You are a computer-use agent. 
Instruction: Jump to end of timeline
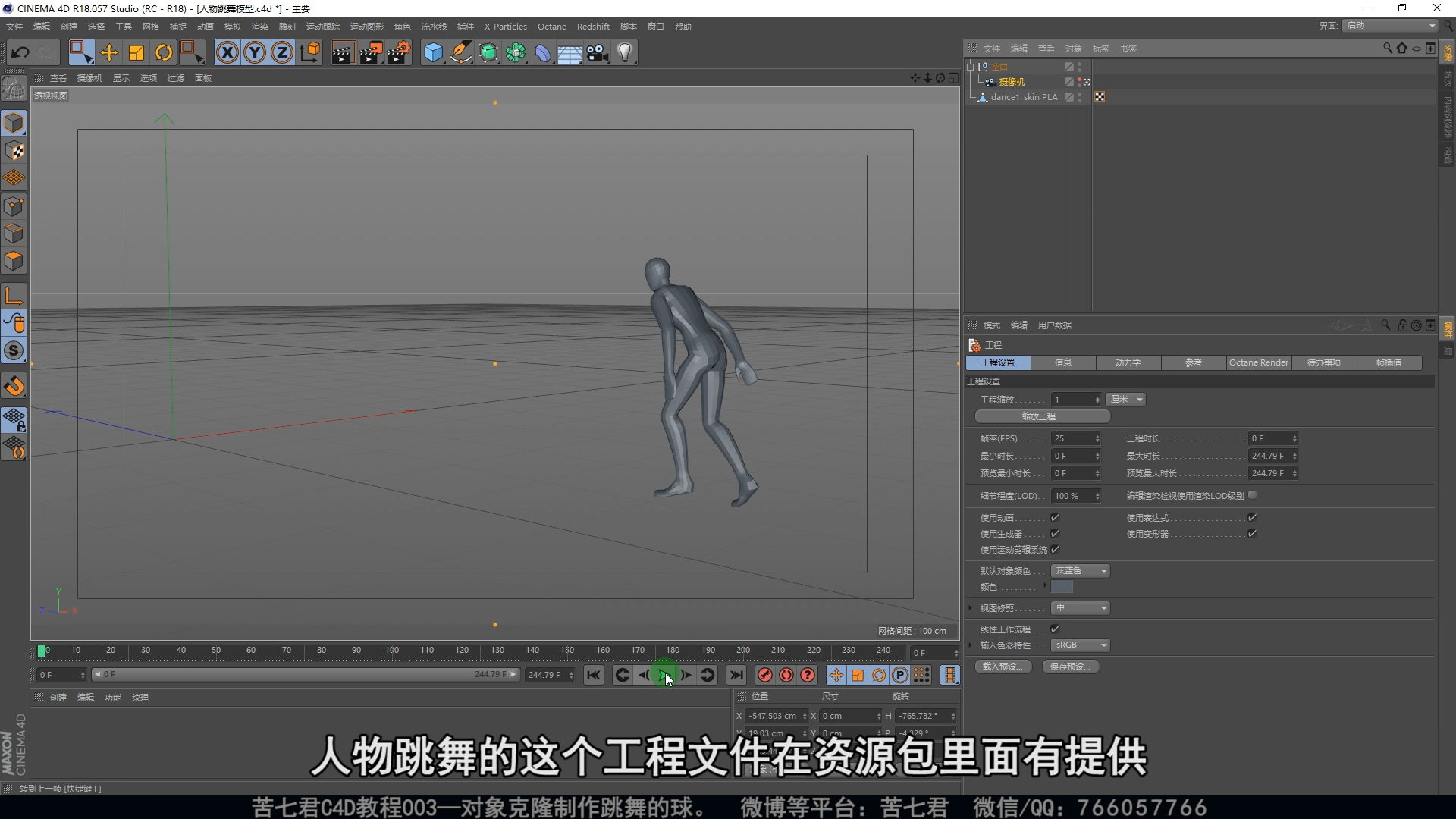coord(736,675)
